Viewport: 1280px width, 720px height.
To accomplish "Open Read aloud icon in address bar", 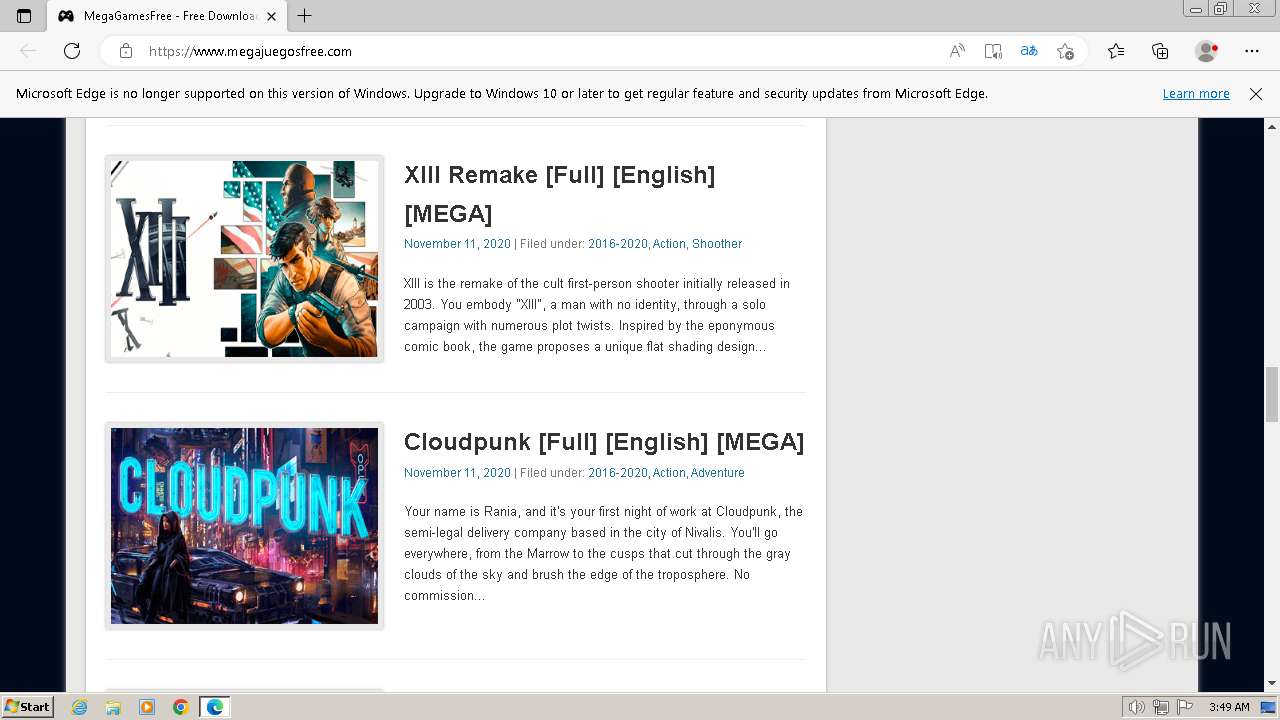I will click(x=957, y=51).
